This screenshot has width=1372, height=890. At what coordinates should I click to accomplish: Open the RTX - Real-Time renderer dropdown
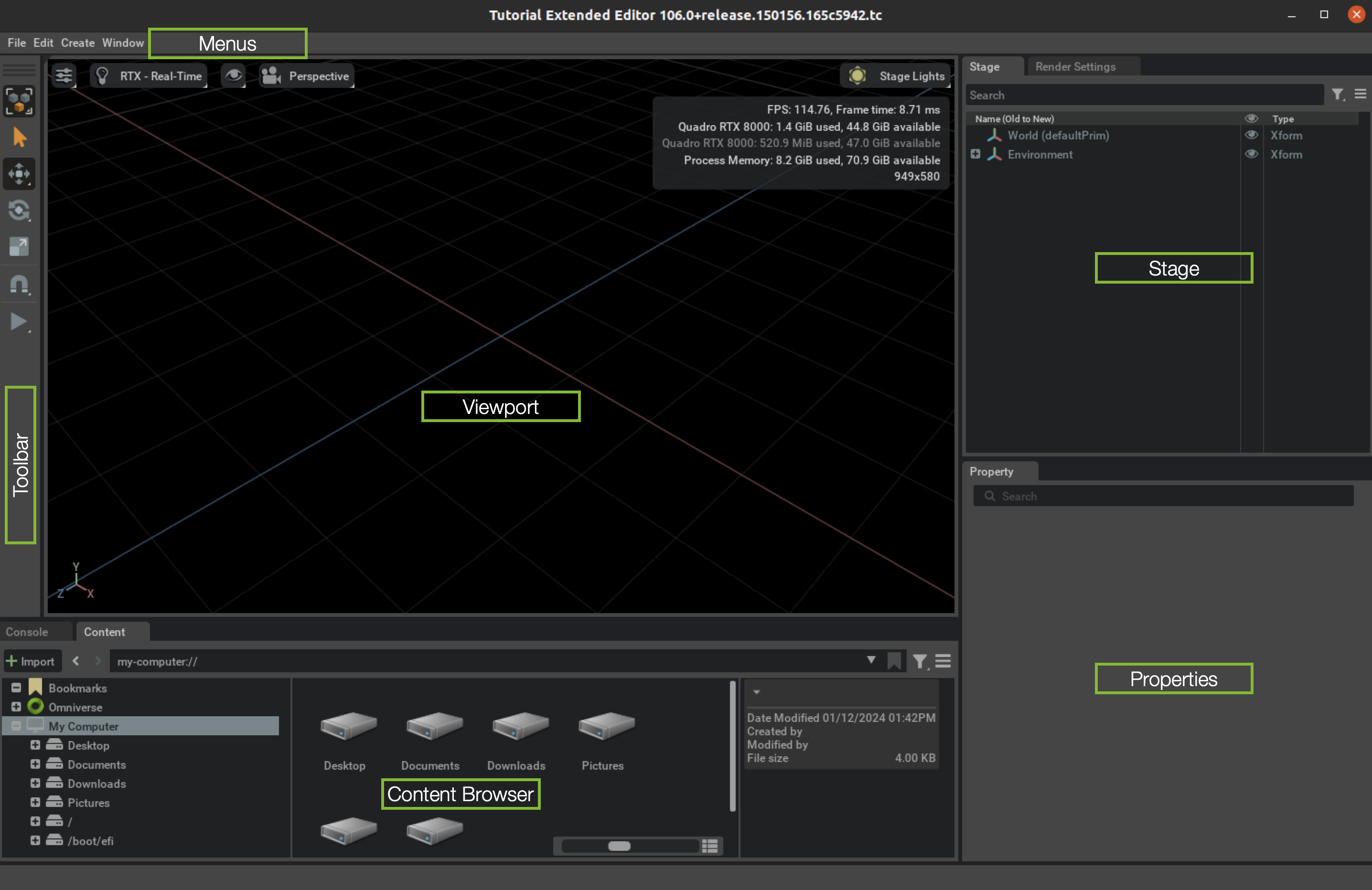click(x=149, y=75)
